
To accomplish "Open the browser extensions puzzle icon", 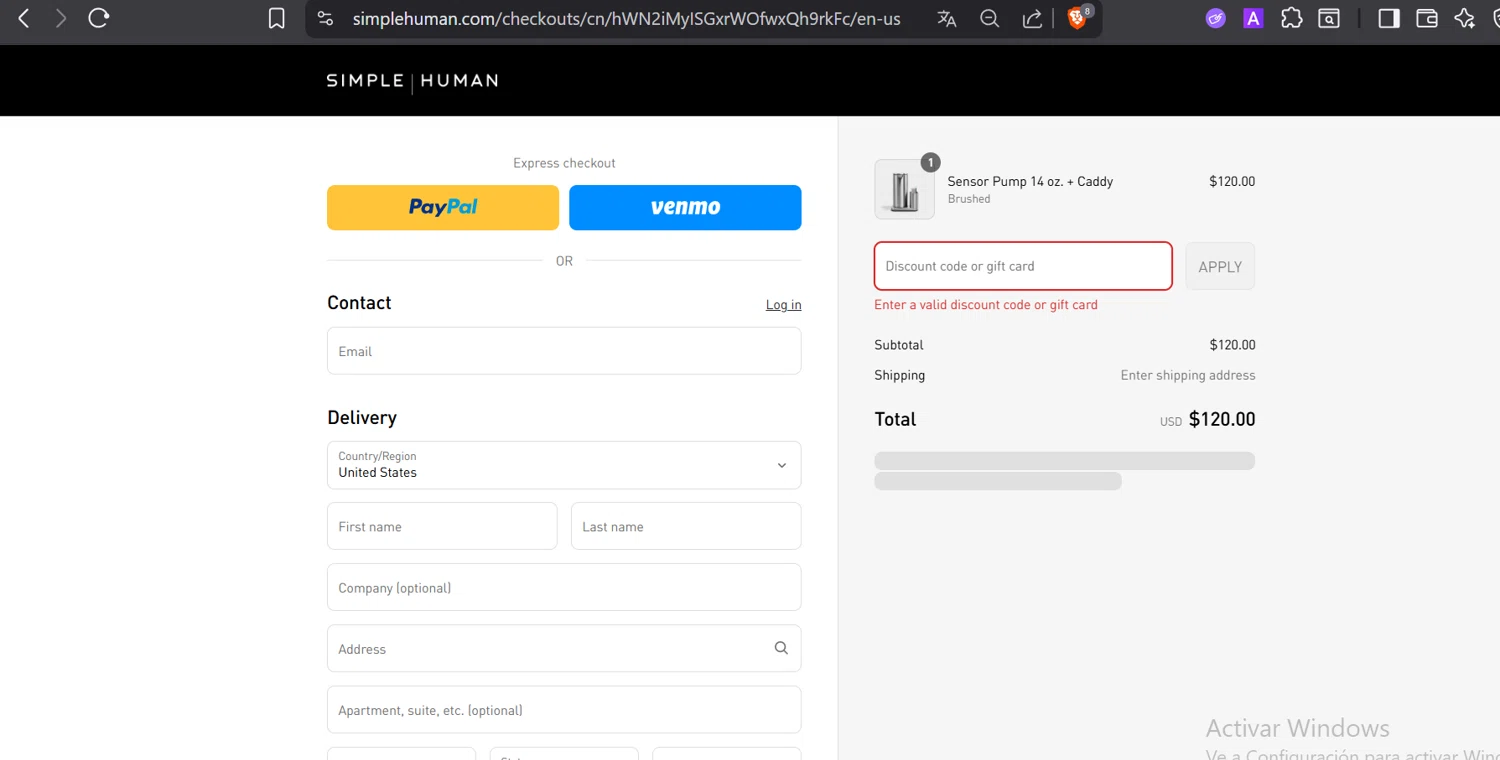I will [1291, 18].
